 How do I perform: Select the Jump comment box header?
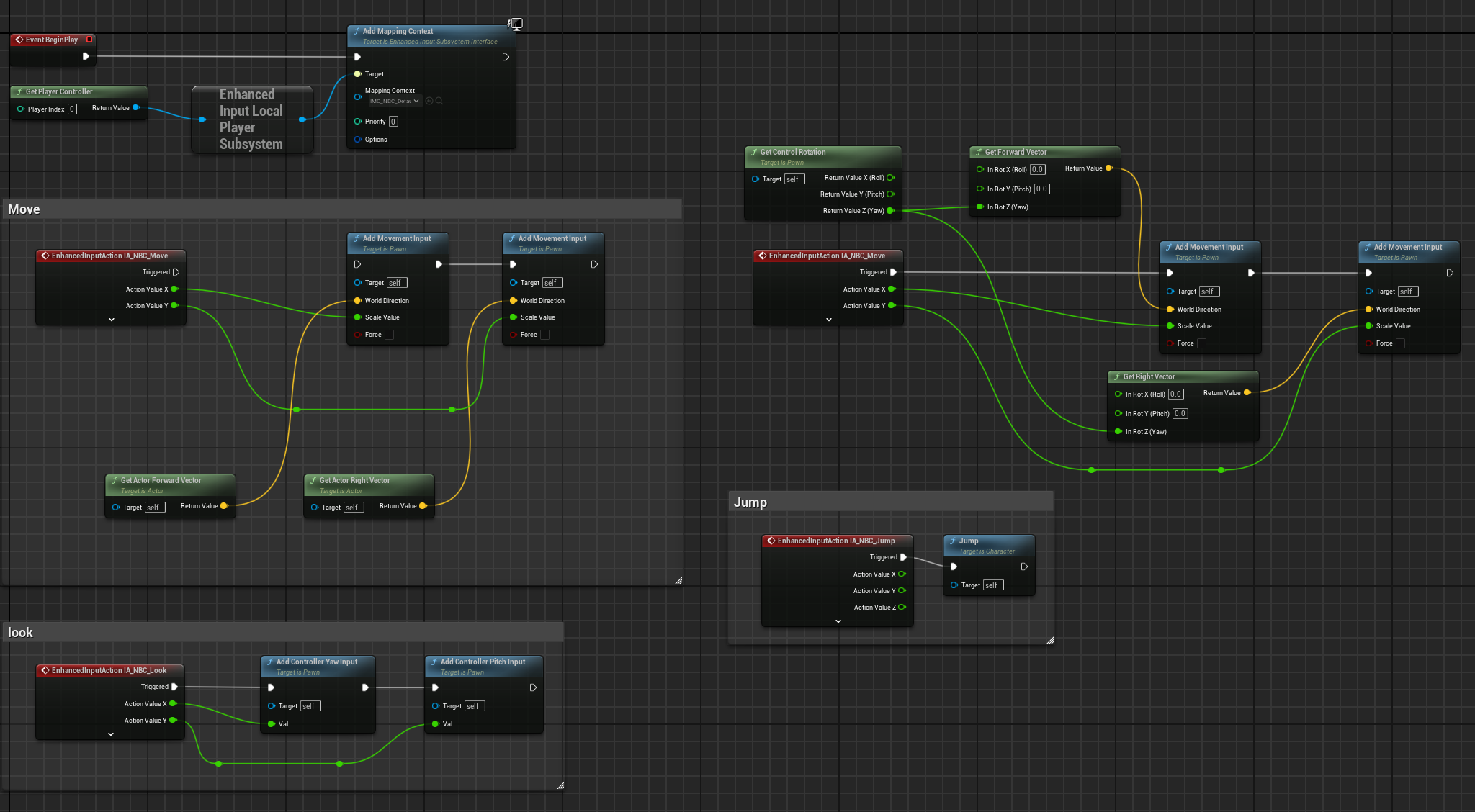(890, 502)
